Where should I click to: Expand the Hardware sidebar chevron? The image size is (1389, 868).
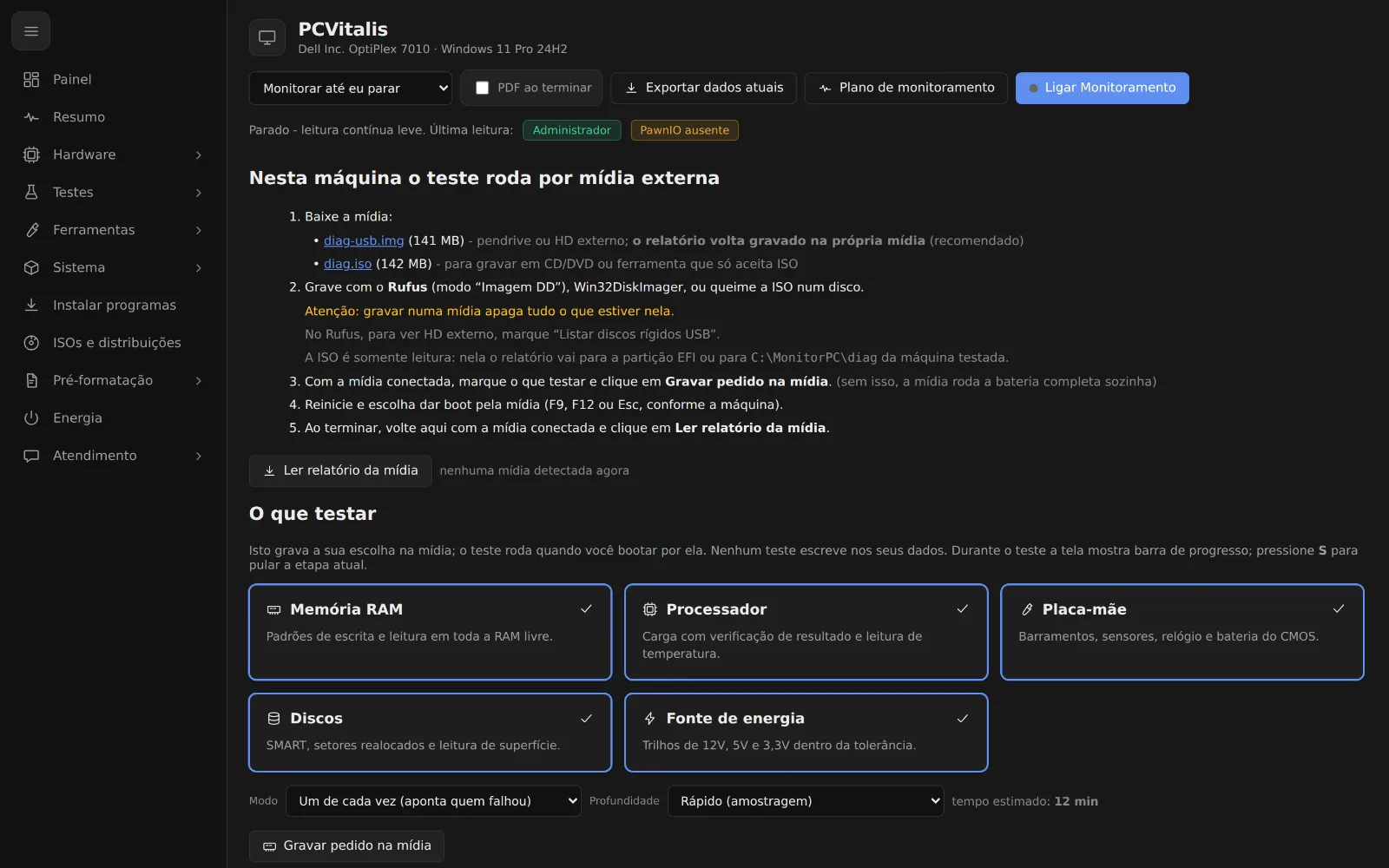coord(199,155)
